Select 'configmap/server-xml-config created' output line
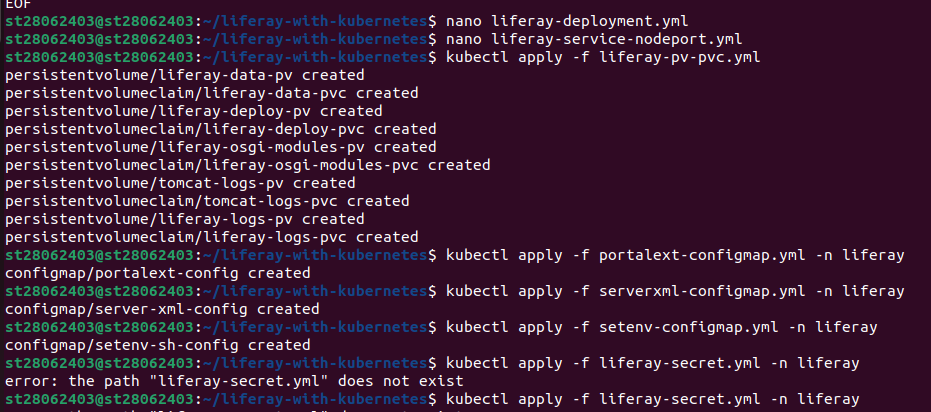Viewport: 931px width, 412px height. [x=162, y=309]
